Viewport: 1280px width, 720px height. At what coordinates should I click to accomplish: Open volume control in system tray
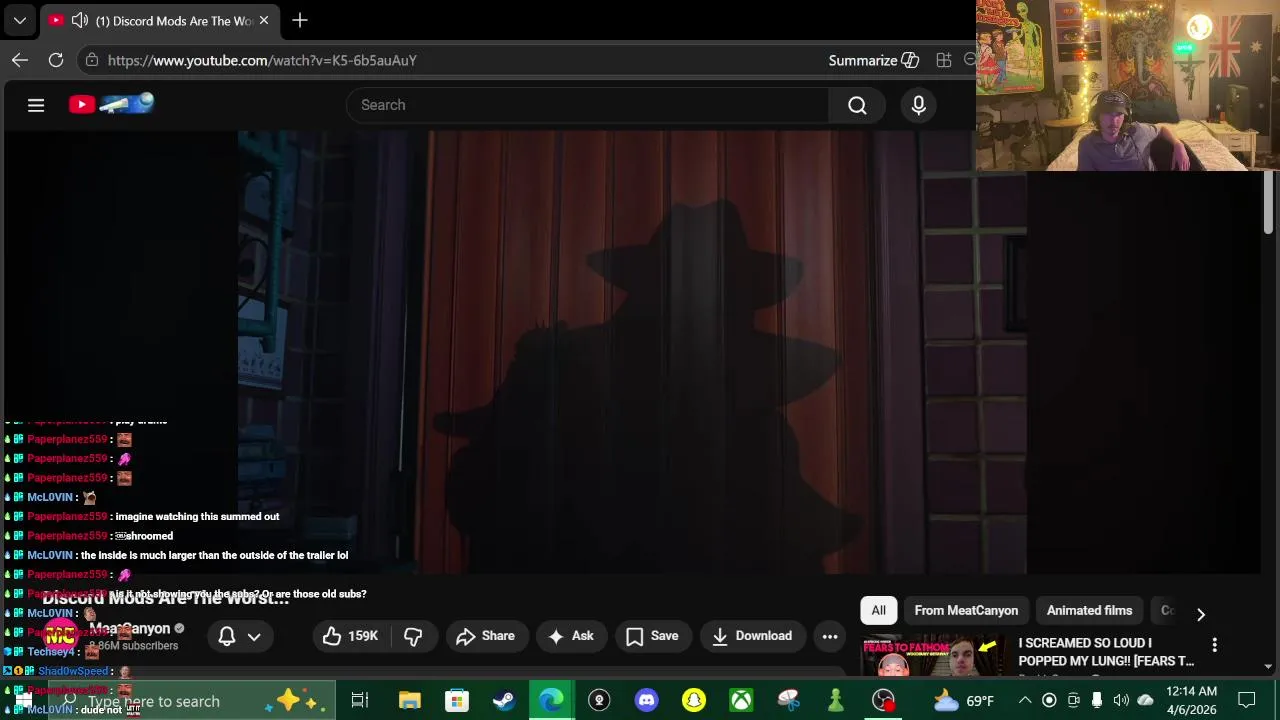pos(1121,701)
